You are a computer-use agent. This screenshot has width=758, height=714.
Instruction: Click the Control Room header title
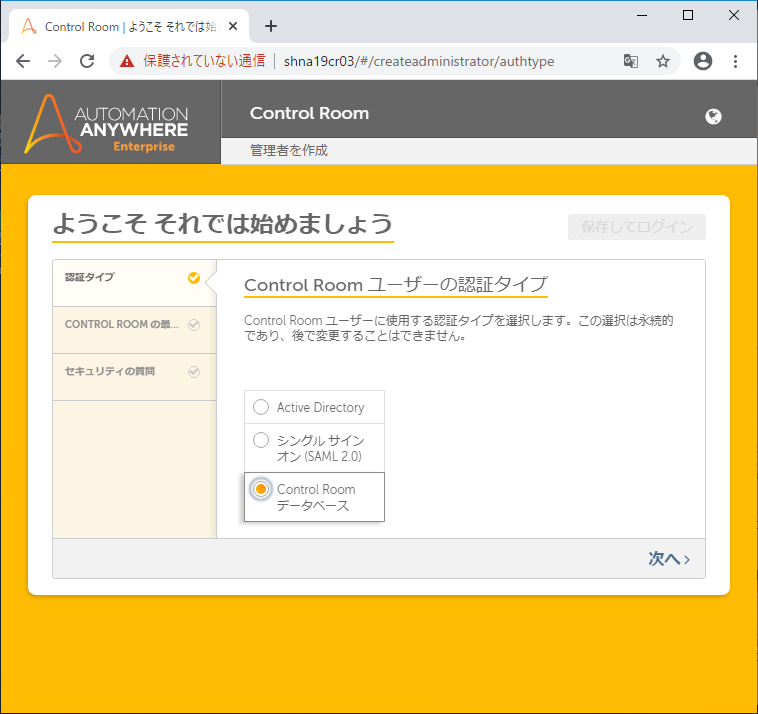(309, 113)
